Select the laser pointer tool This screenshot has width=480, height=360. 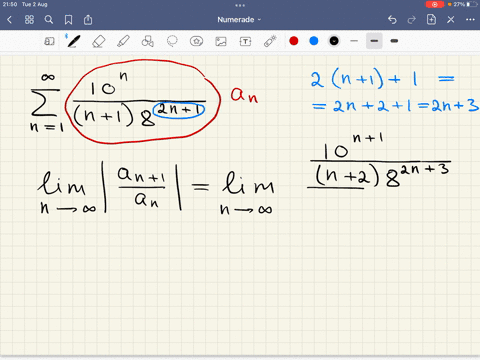tap(270, 41)
